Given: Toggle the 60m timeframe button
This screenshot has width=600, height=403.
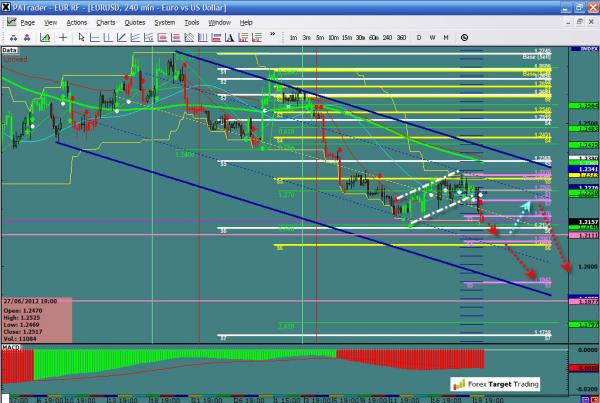Looking at the screenshot, I should point(372,37).
